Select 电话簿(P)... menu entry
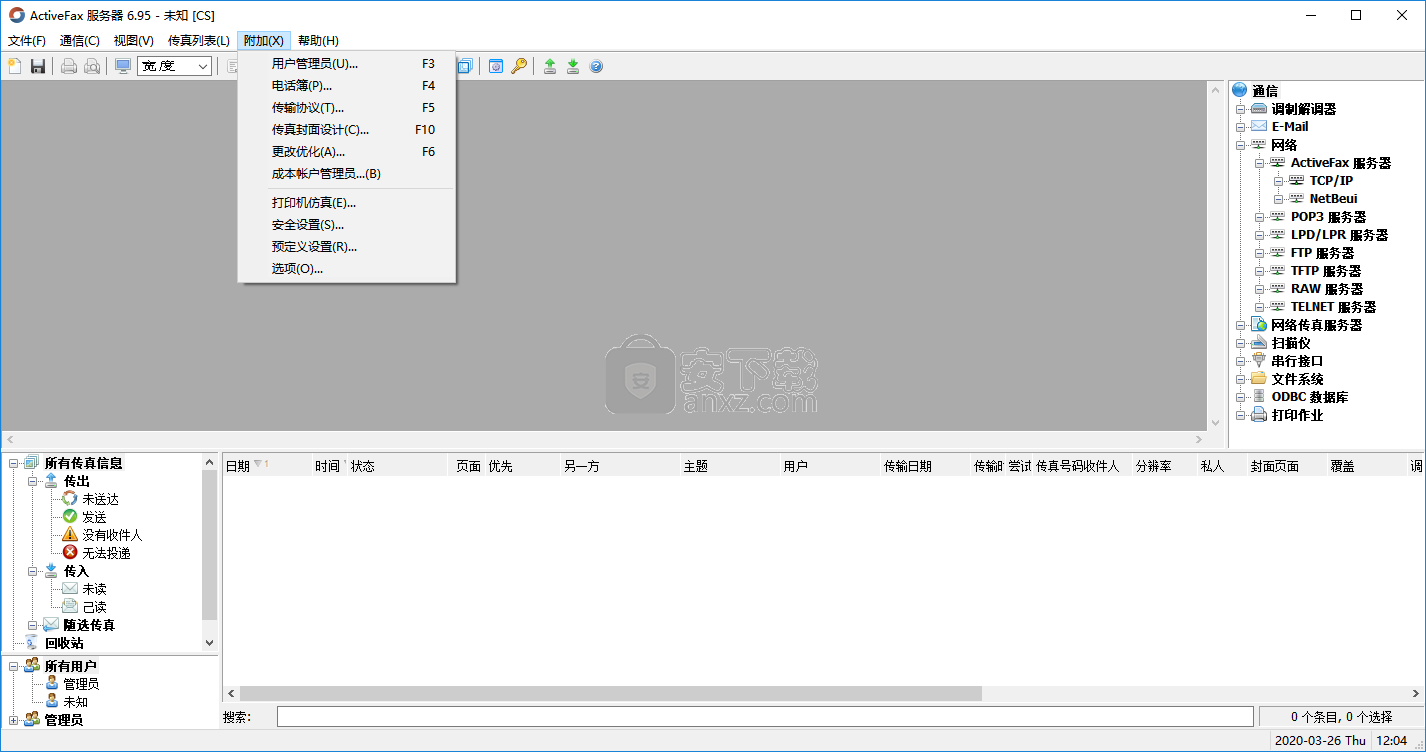The image size is (1426, 752). (x=347, y=86)
